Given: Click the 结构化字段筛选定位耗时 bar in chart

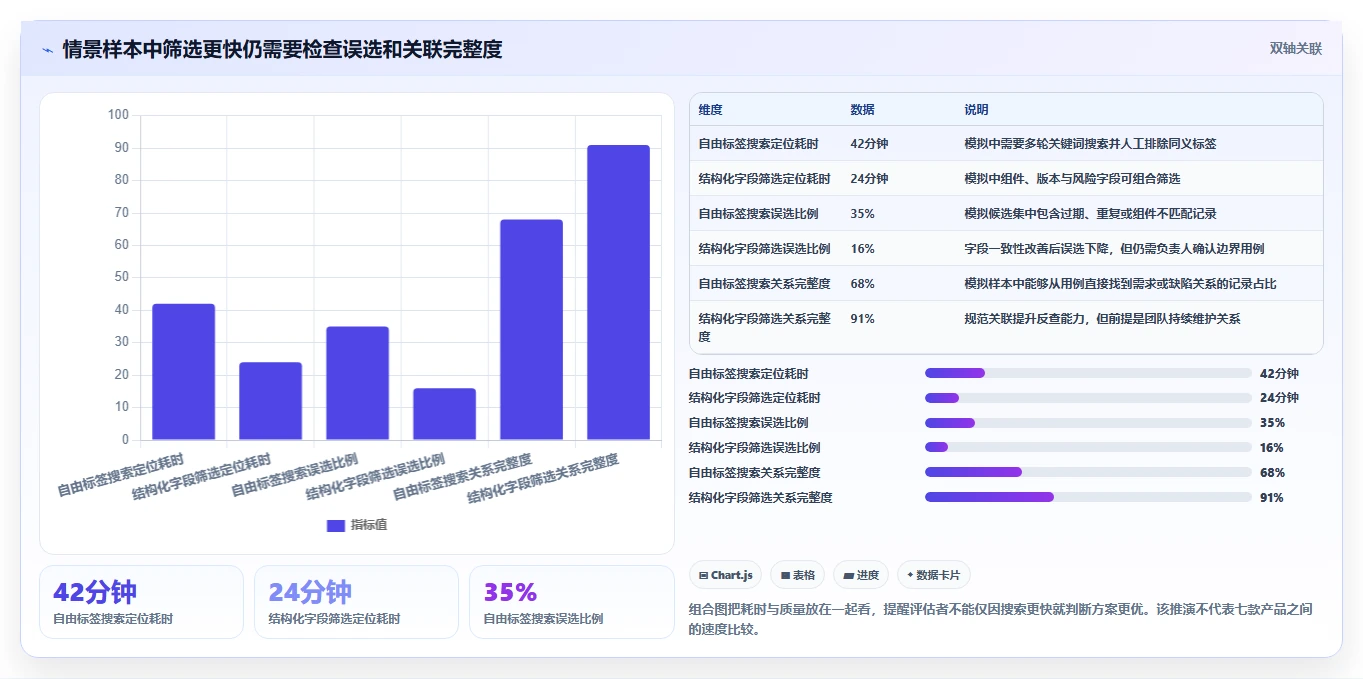Looking at the screenshot, I should (270, 401).
